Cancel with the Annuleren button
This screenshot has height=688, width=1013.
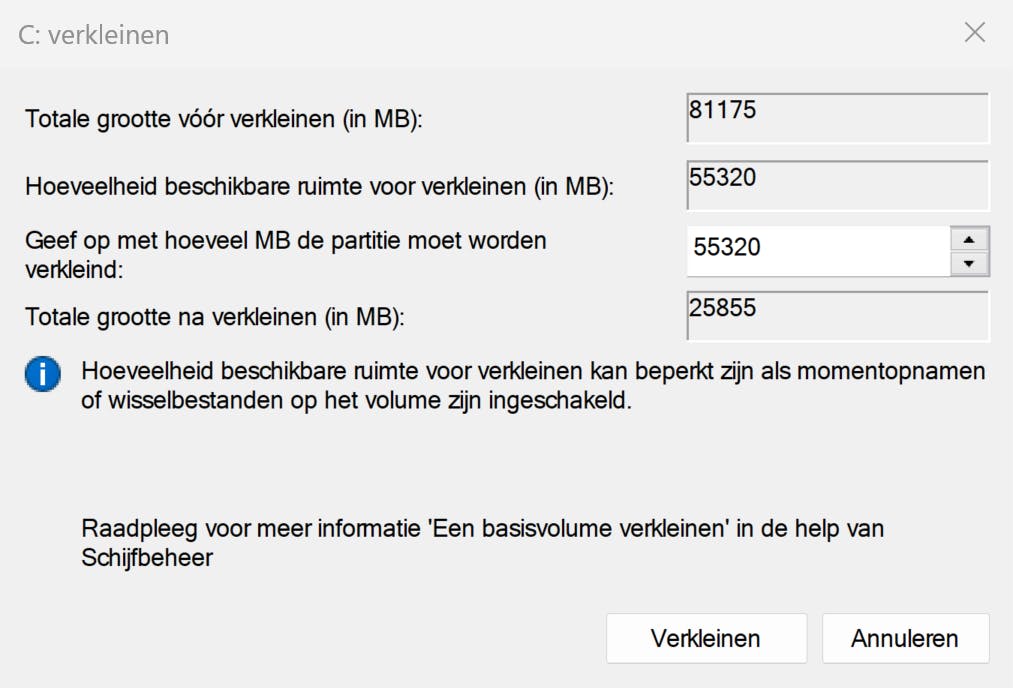(x=905, y=639)
